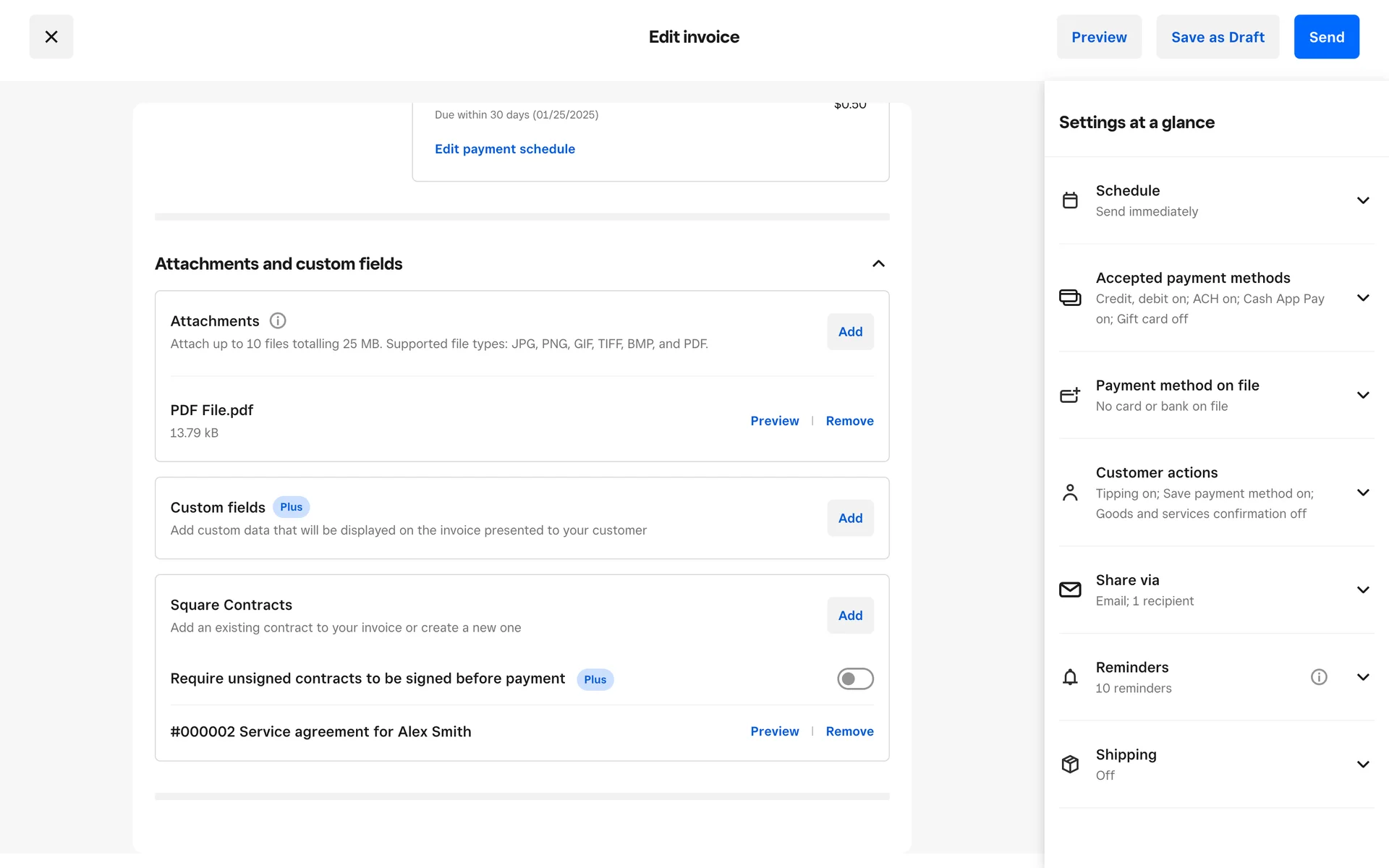Expand the Shipping settings chevron
Image resolution: width=1389 pixels, height=868 pixels.
[1363, 764]
